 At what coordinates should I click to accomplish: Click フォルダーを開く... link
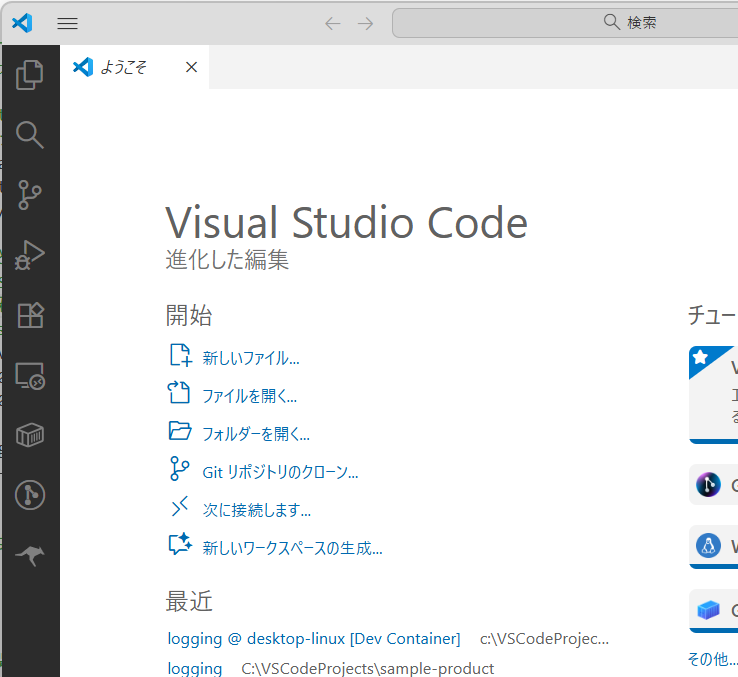[x=256, y=434]
